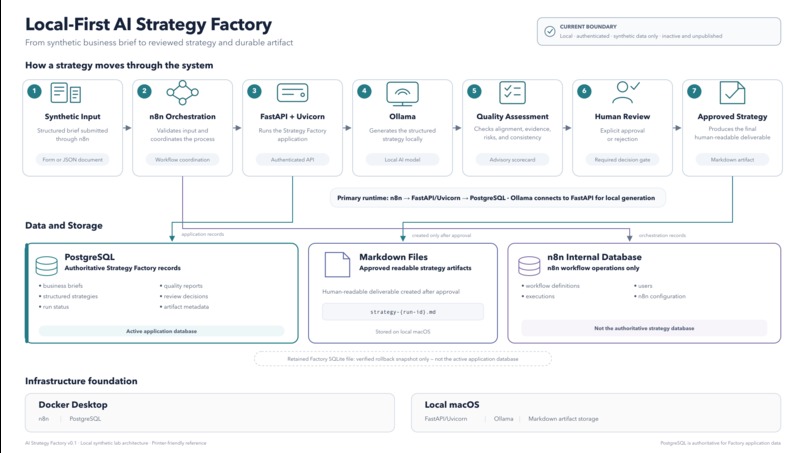The height and width of the screenshot is (453, 806).
Task: Select the 'Form or JSON document' pill
Action: (x=72, y=160)
